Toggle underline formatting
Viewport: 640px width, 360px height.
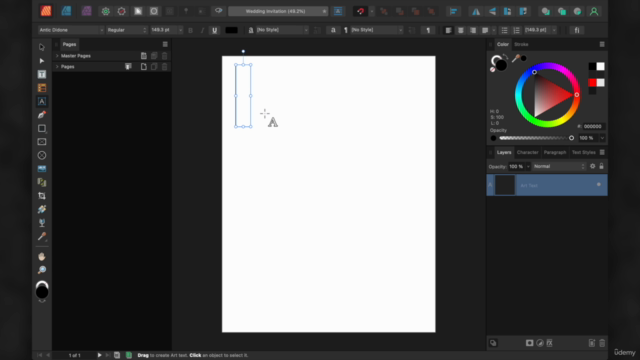pos(214,30)
